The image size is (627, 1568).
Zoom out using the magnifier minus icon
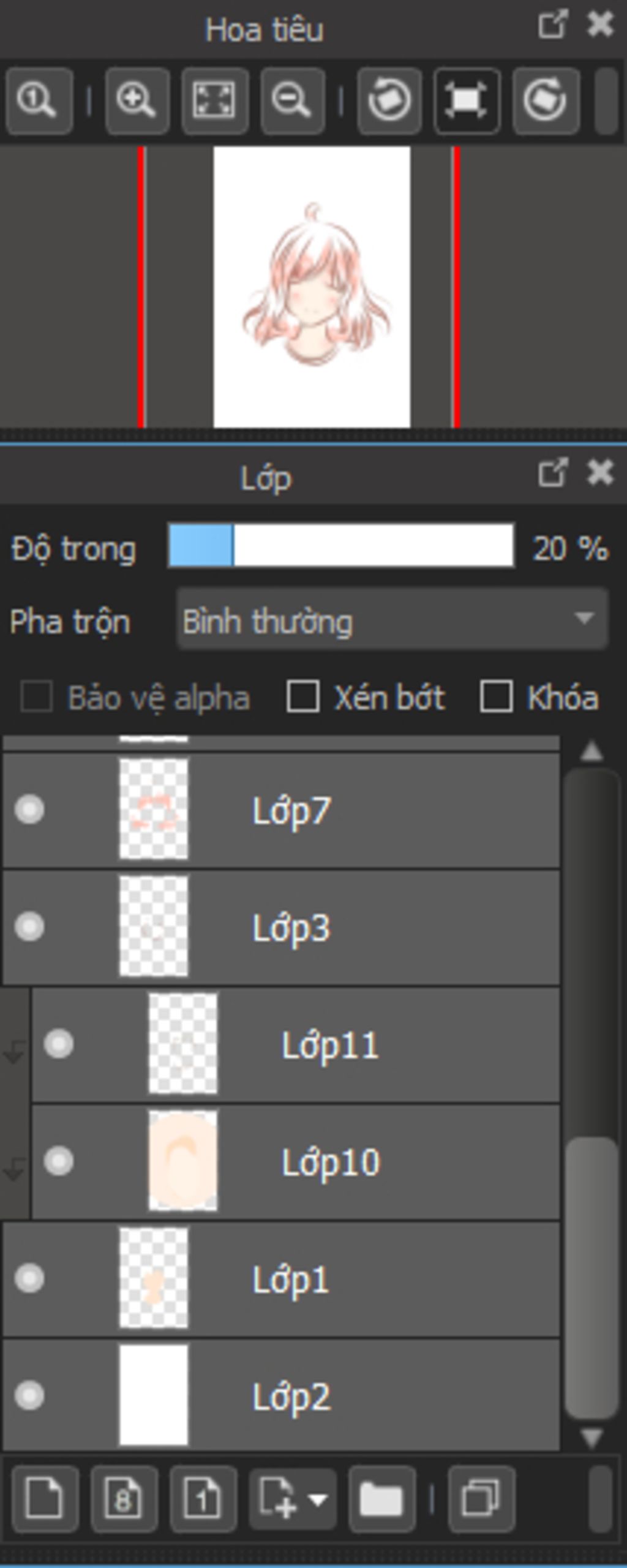click(x=292, y=100)
